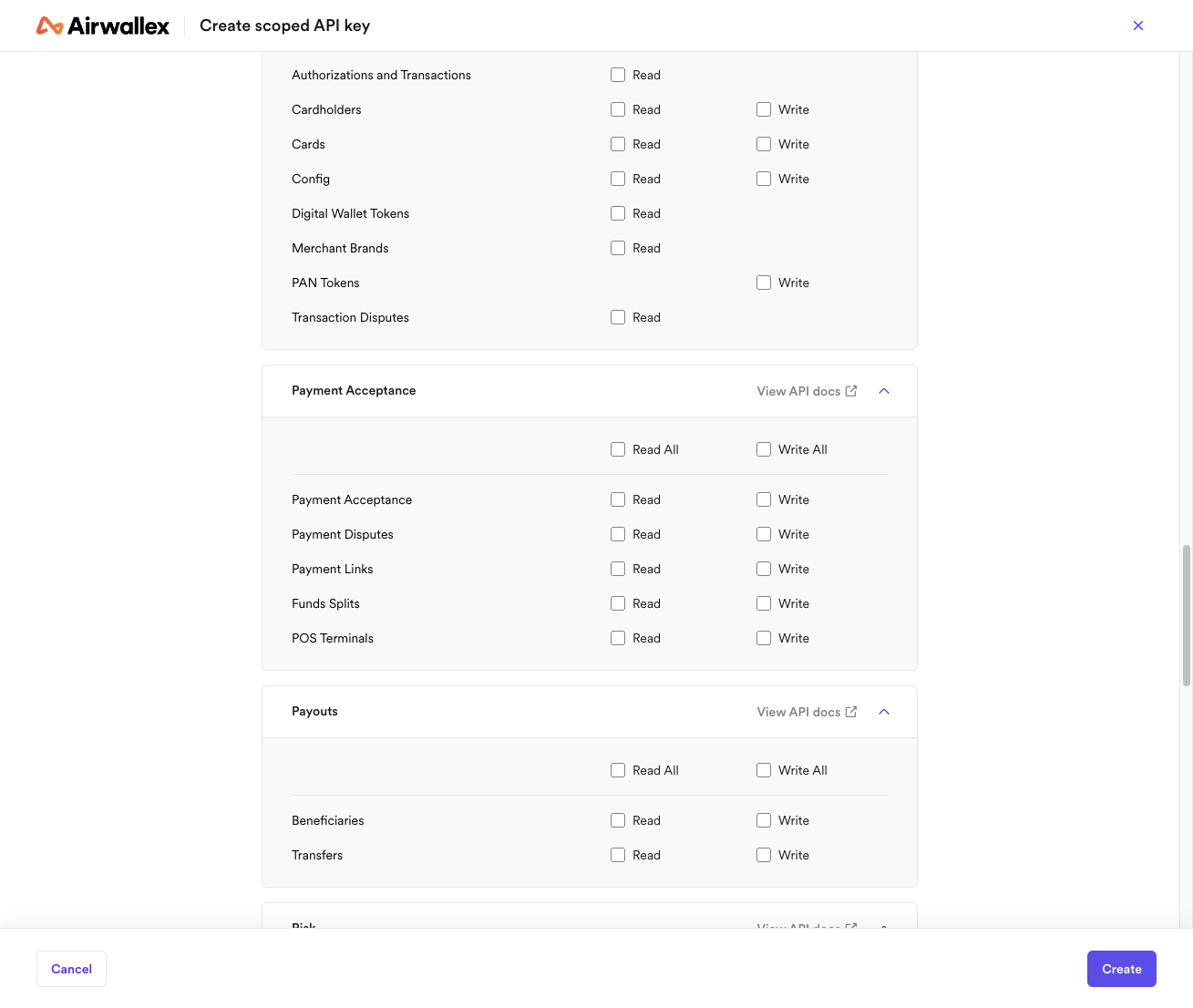
Task: Select Read All in Payment Acceptance section
Action: click(618, 449)
